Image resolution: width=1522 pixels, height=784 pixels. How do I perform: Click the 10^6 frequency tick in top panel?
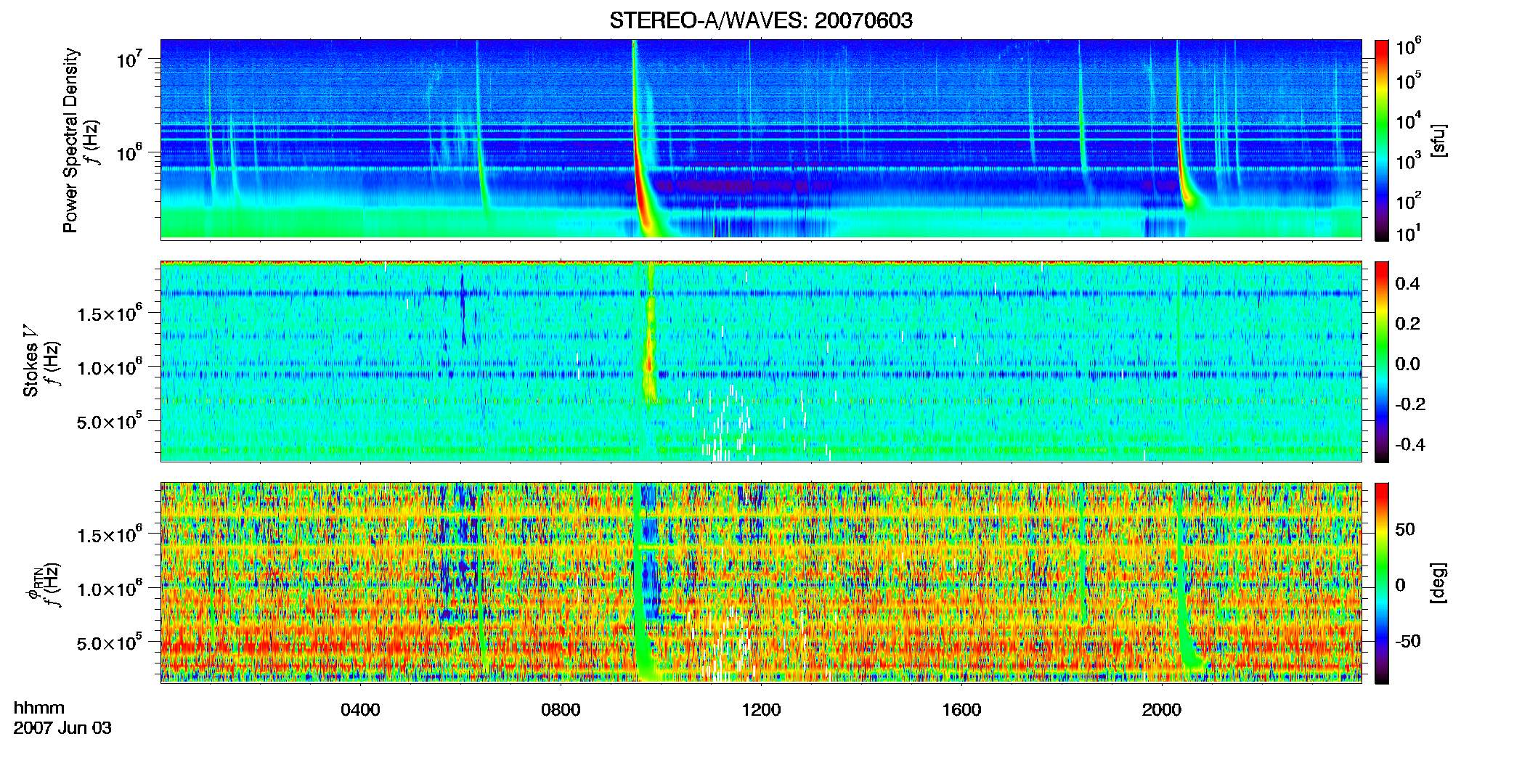(x=129, y=153)
